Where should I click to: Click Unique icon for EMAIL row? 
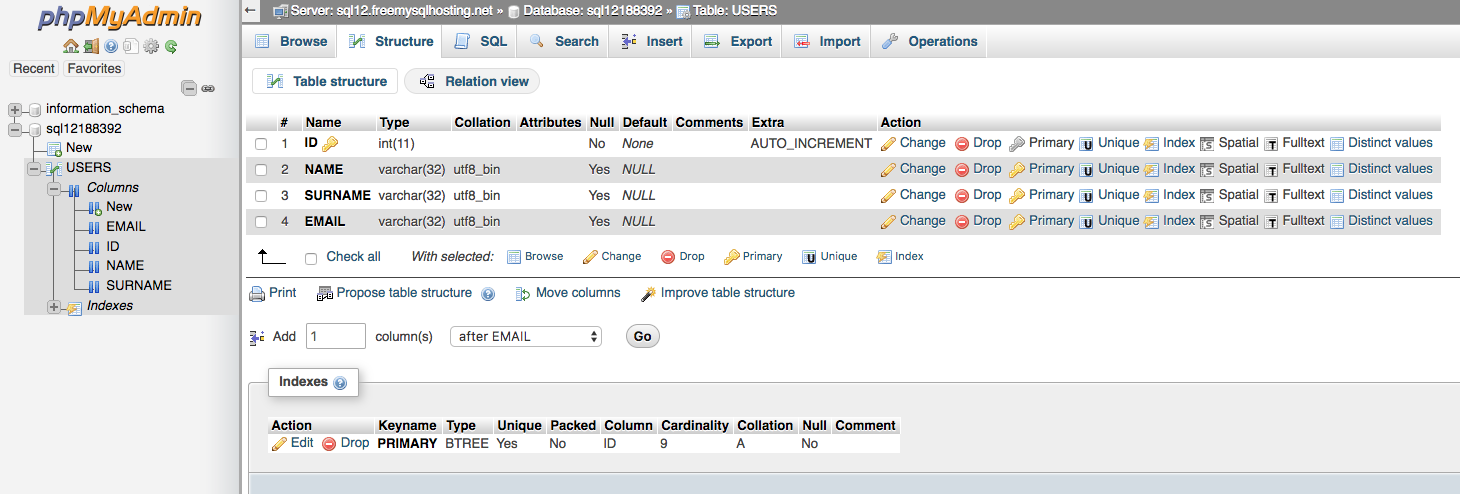click(x=1086, y=222)
